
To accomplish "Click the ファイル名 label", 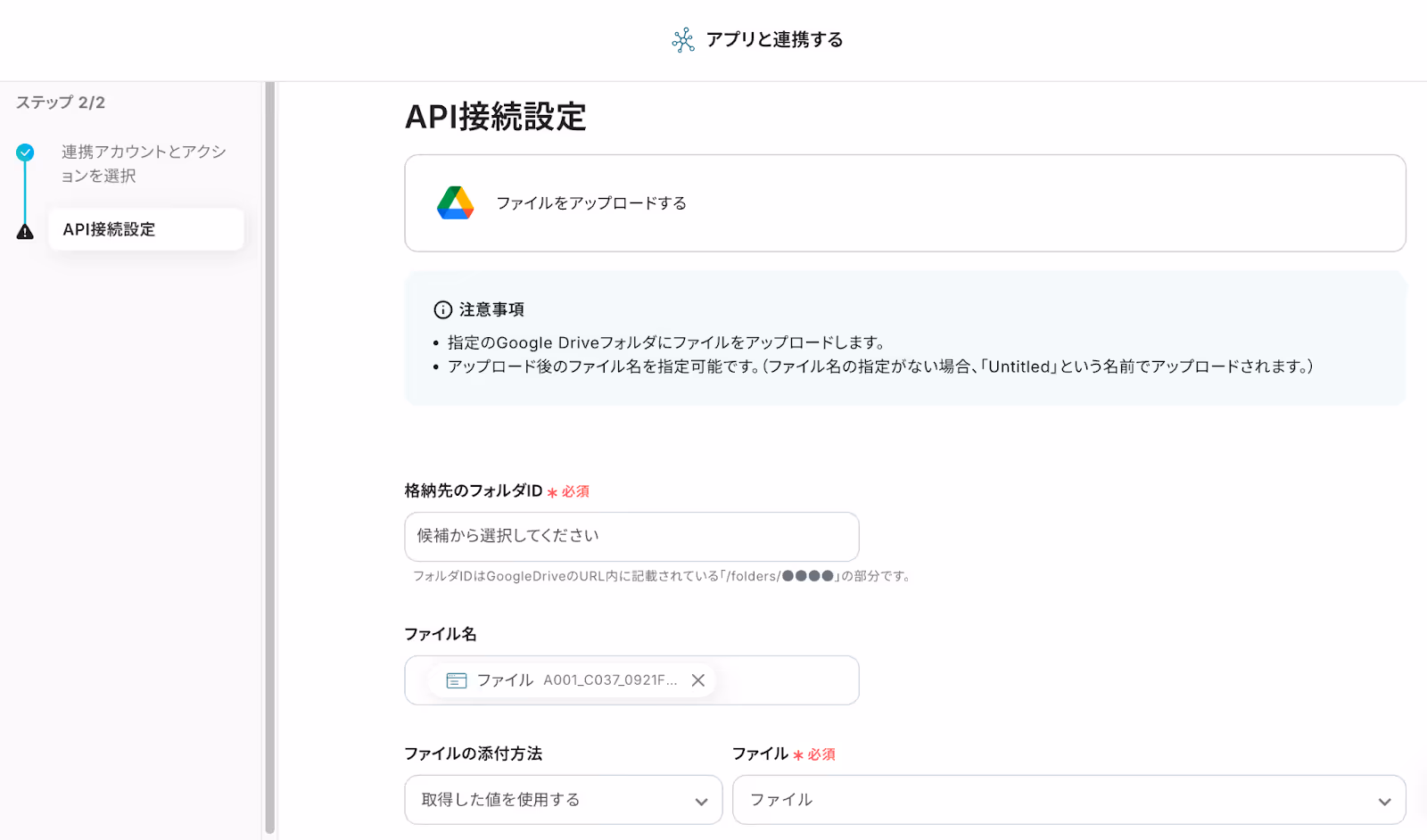I will (x=441, y=634).
